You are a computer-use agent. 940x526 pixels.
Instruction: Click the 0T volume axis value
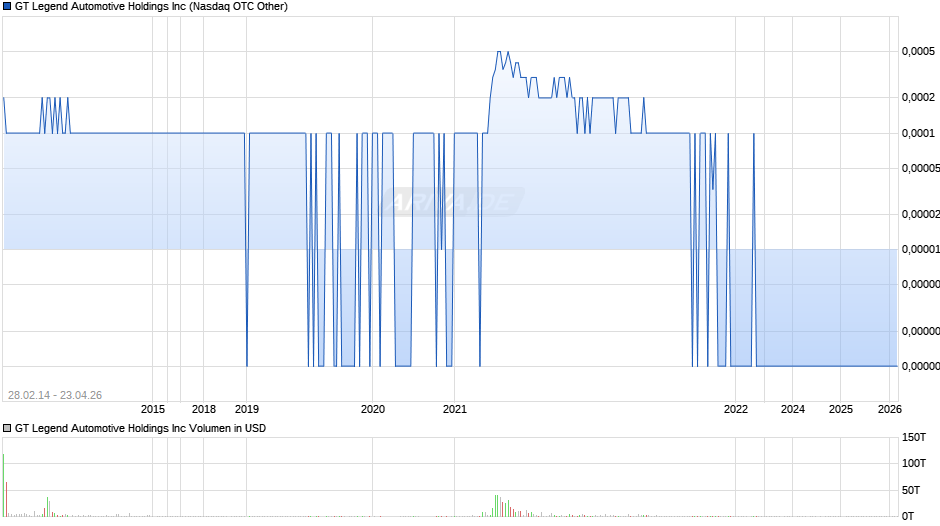point(908,516)
